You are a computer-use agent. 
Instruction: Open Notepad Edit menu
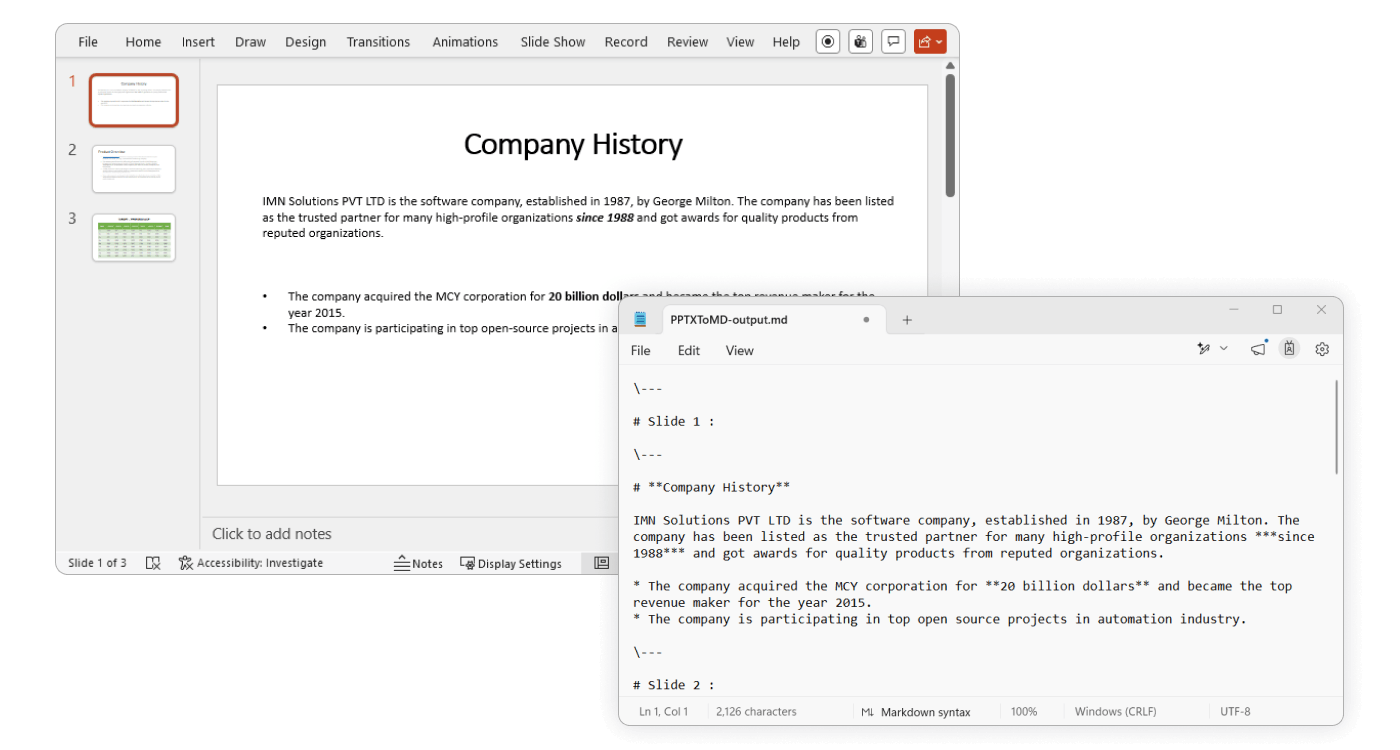689,350
